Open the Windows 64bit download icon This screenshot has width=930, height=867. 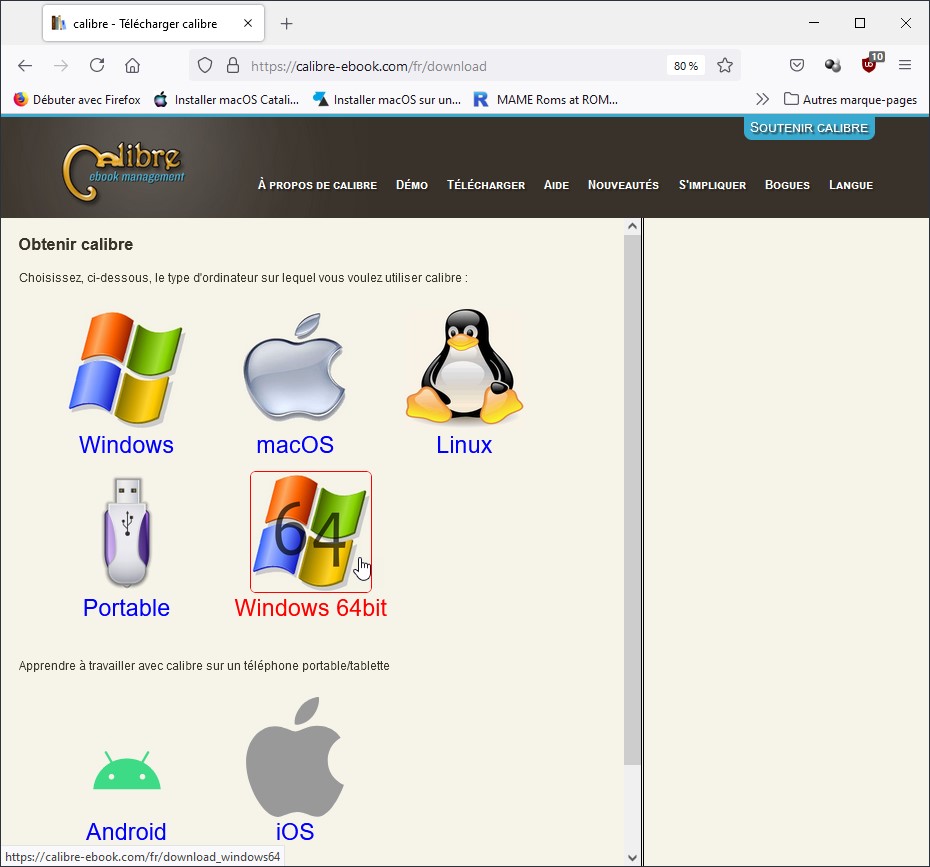pyautogui.click(x=310, y=532)
